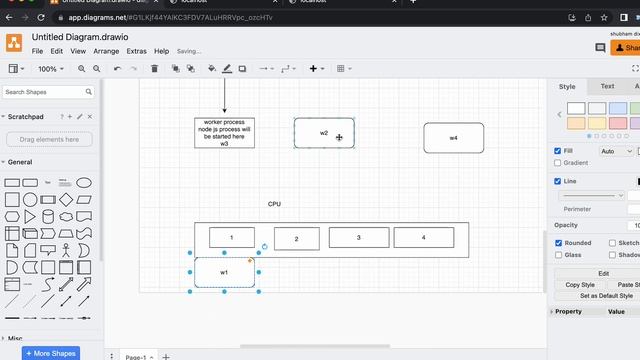The image size is (640, 360).
Task: Uncheck the Rounded checkbox
Action: (x=558, y=243)
